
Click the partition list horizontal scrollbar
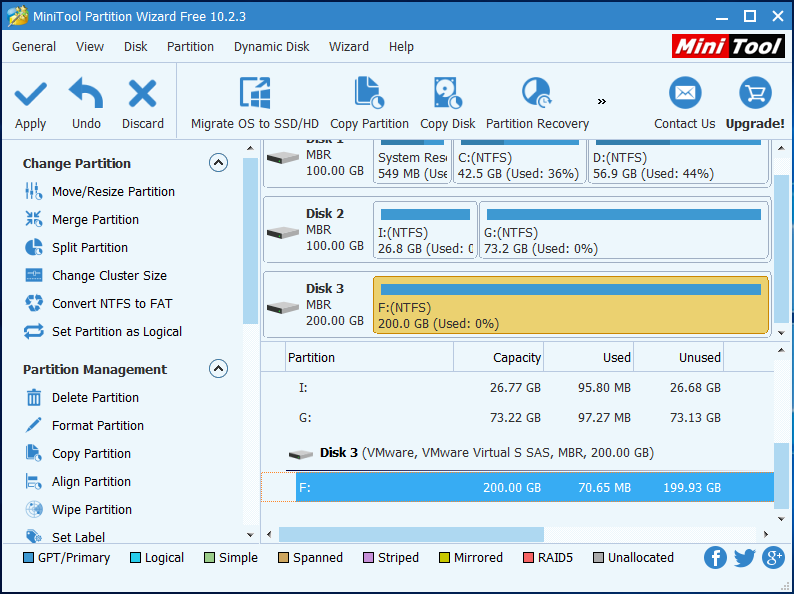411,534
